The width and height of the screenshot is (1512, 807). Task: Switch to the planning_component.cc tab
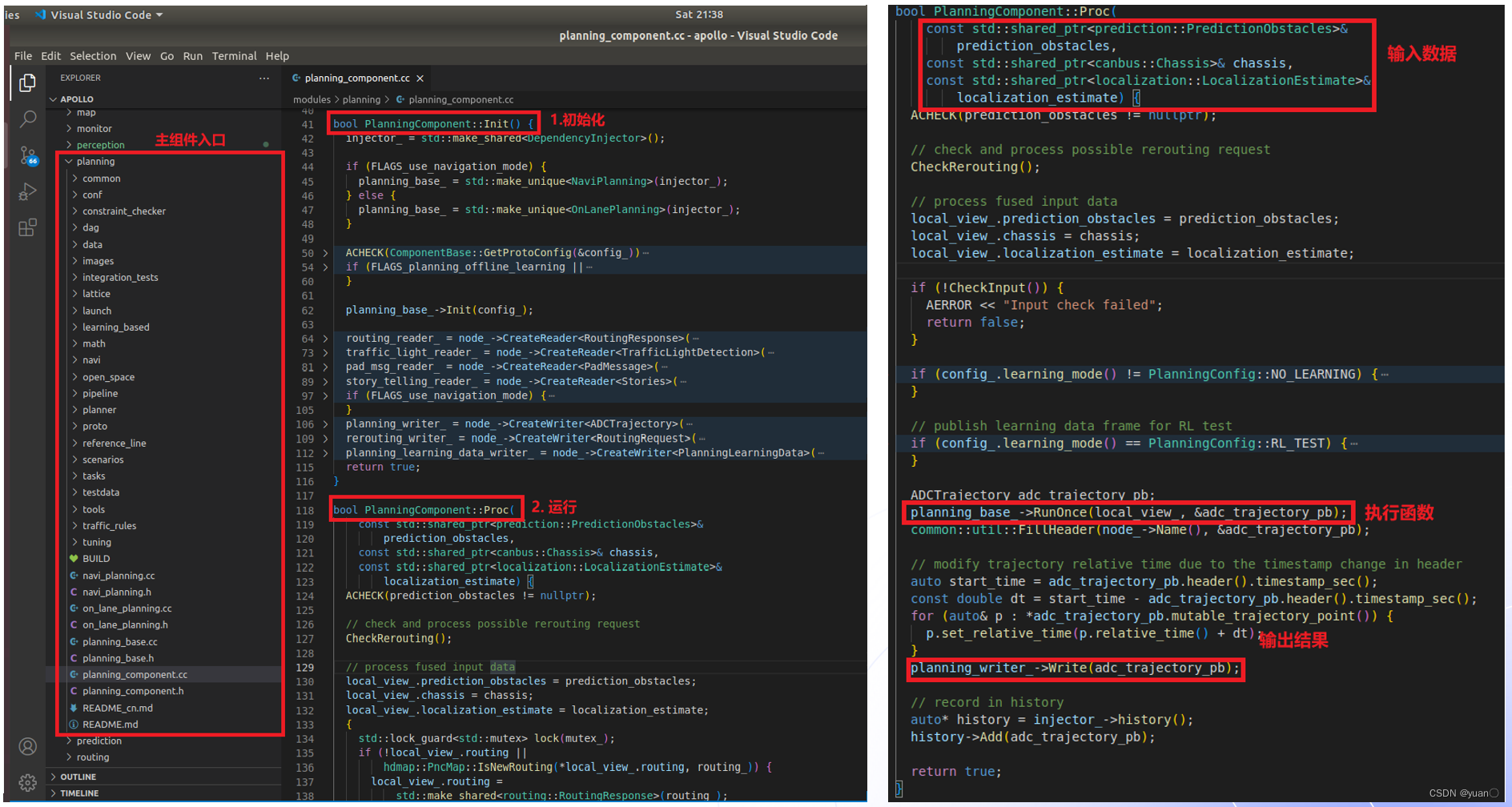(x=358, y=78)
